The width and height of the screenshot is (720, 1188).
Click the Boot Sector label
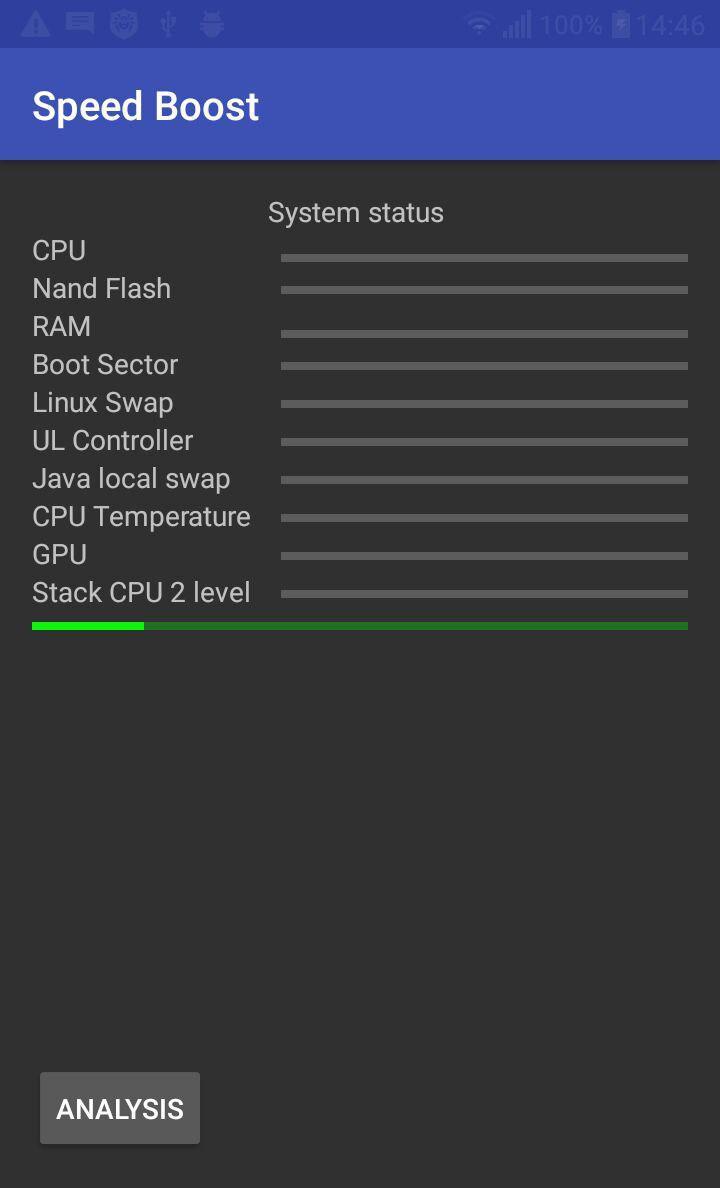point(105,364)
